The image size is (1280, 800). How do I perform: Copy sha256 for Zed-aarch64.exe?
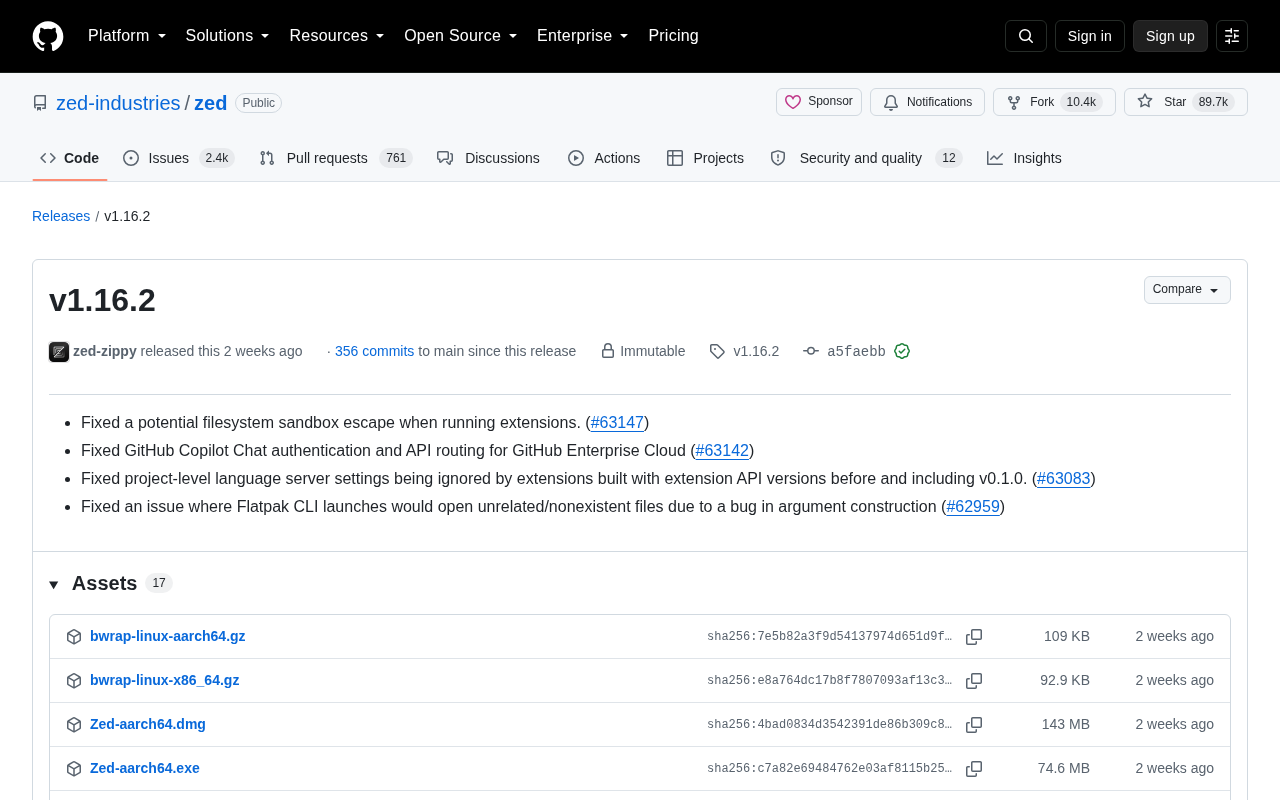tap(974, 769)
